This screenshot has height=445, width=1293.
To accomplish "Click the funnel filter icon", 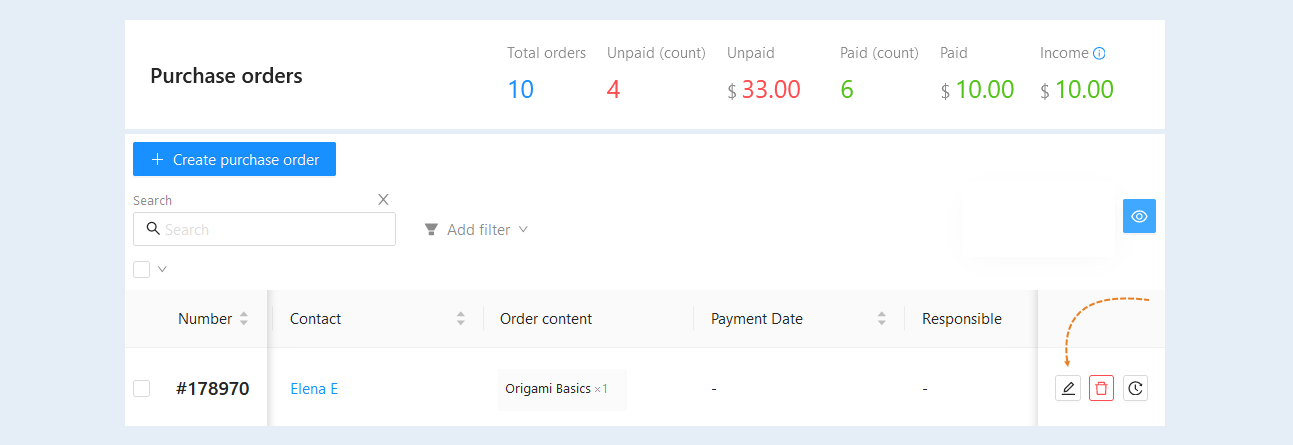I will (431, 230).
